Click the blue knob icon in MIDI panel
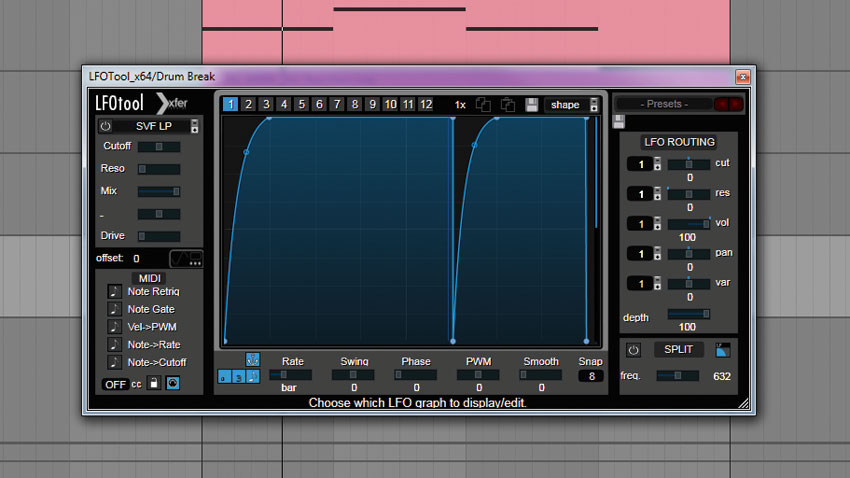 (172, 383)
